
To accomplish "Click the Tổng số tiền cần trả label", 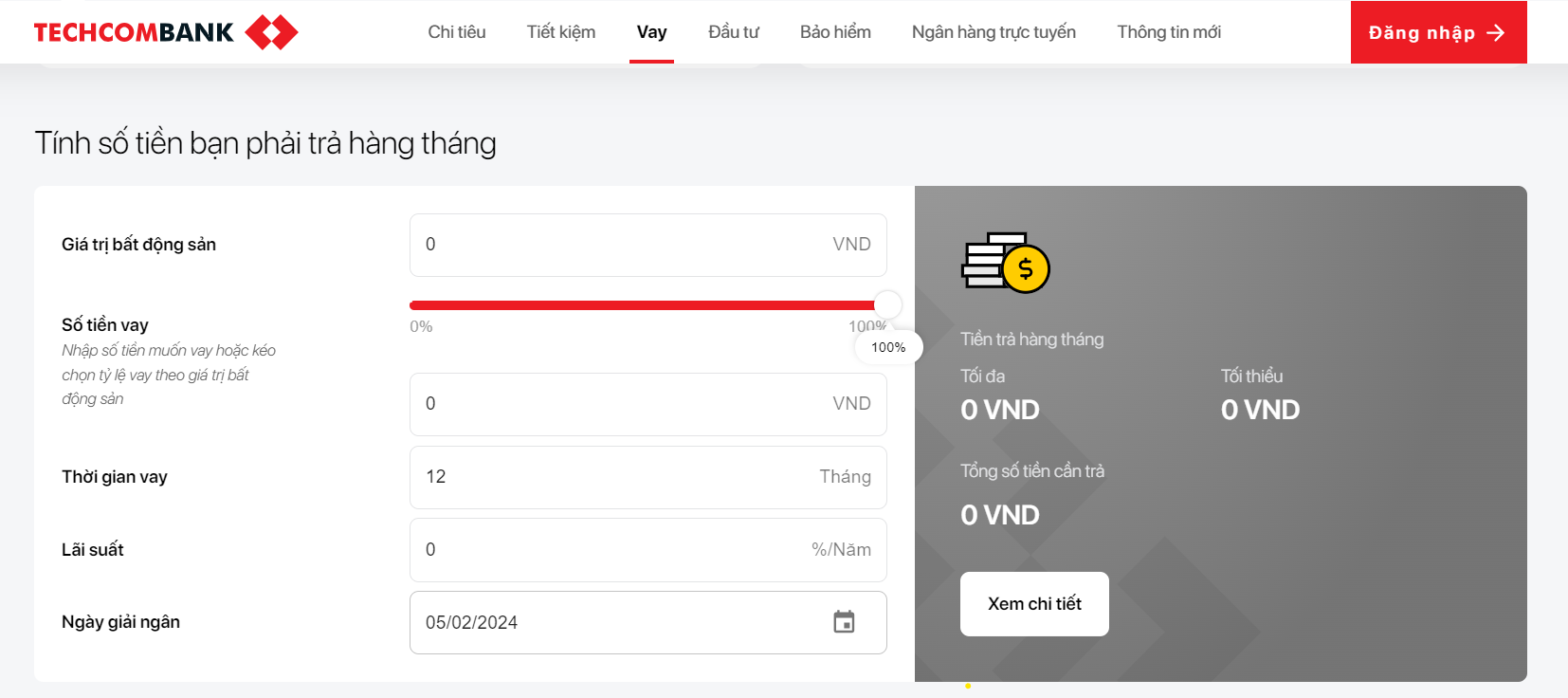I will [x=1032, y=471].
